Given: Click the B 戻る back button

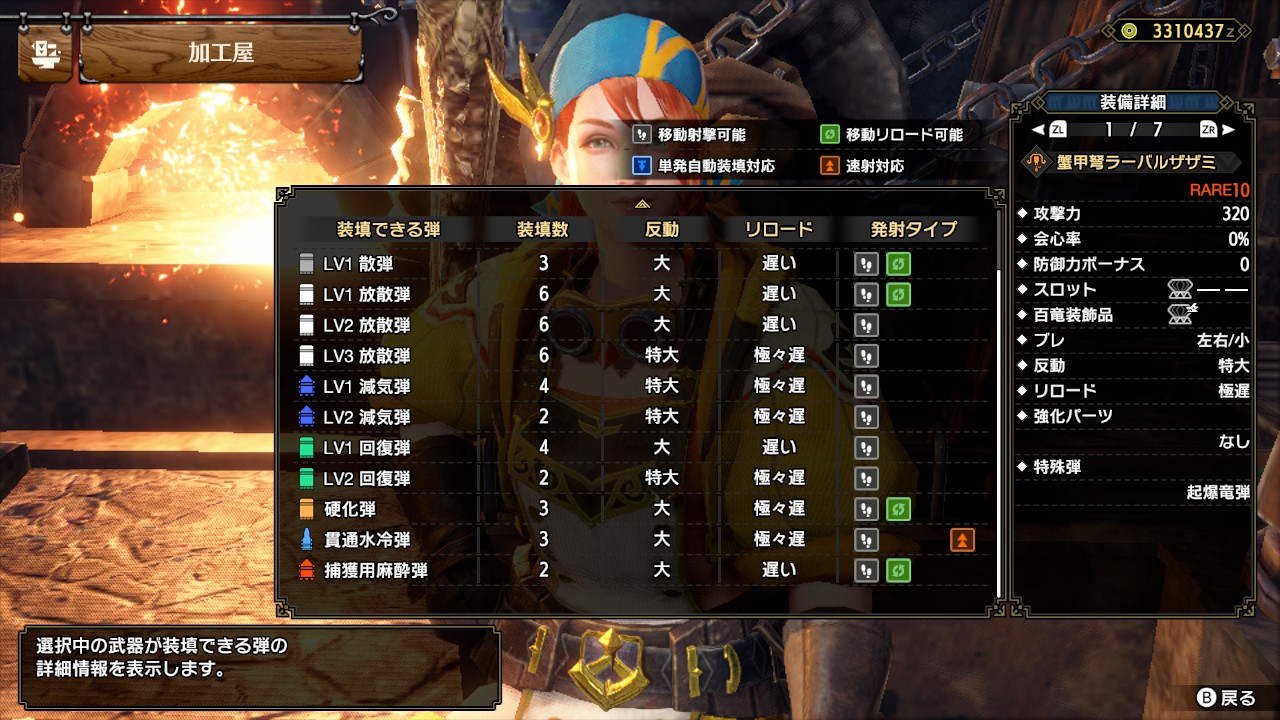Looking at the screenshot, I should (1226, 697).
